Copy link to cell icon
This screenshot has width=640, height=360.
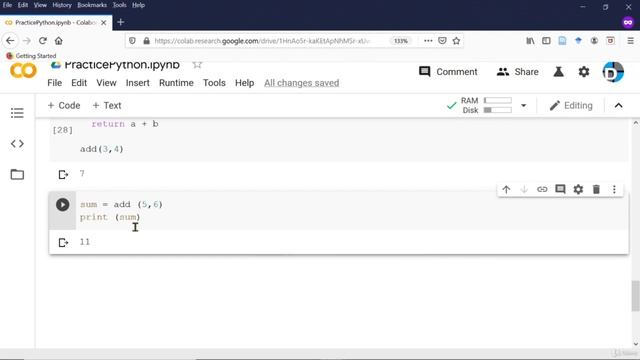pyautogui.click(x=542, y=189)
